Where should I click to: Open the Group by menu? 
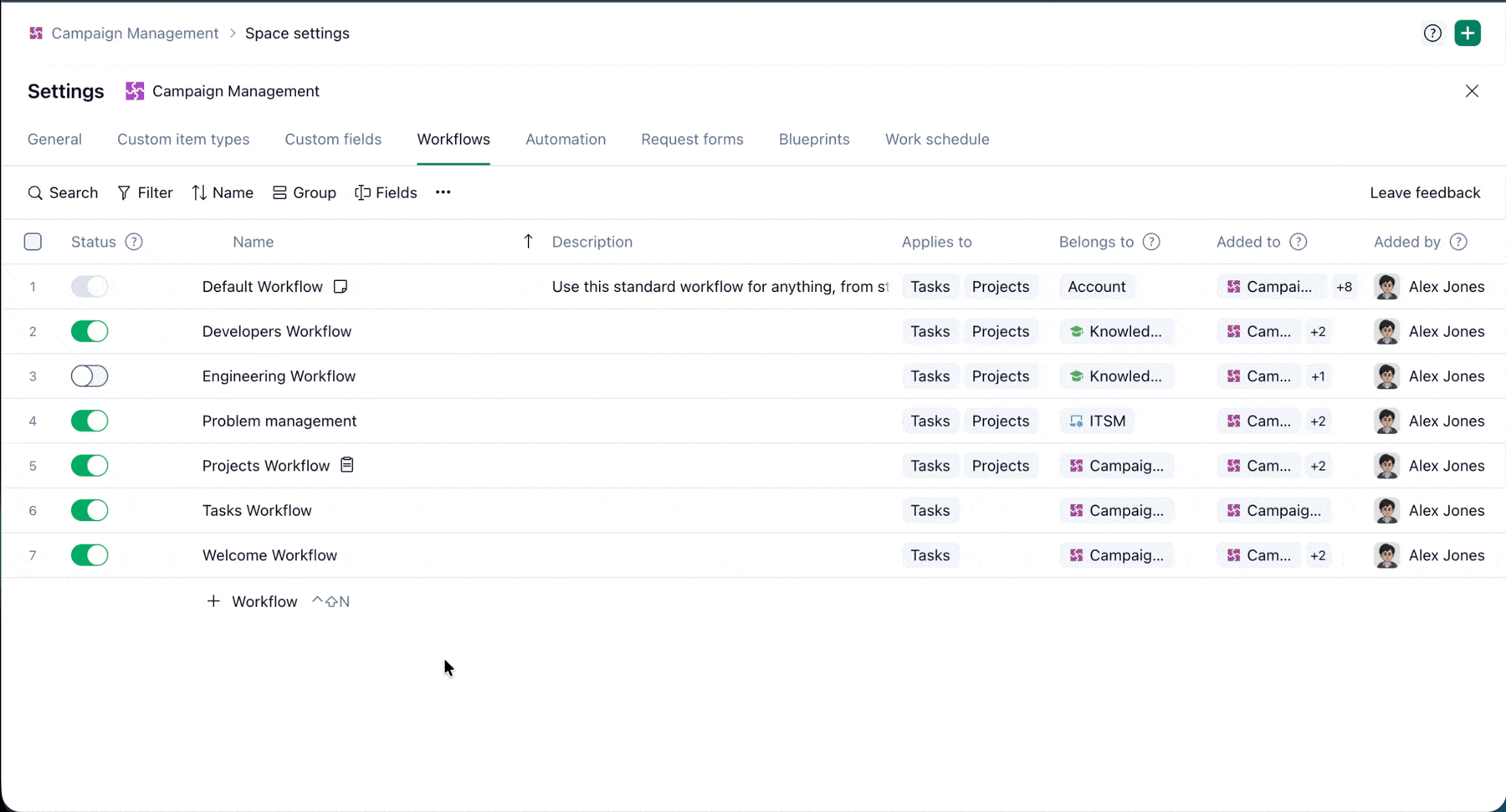305,192
